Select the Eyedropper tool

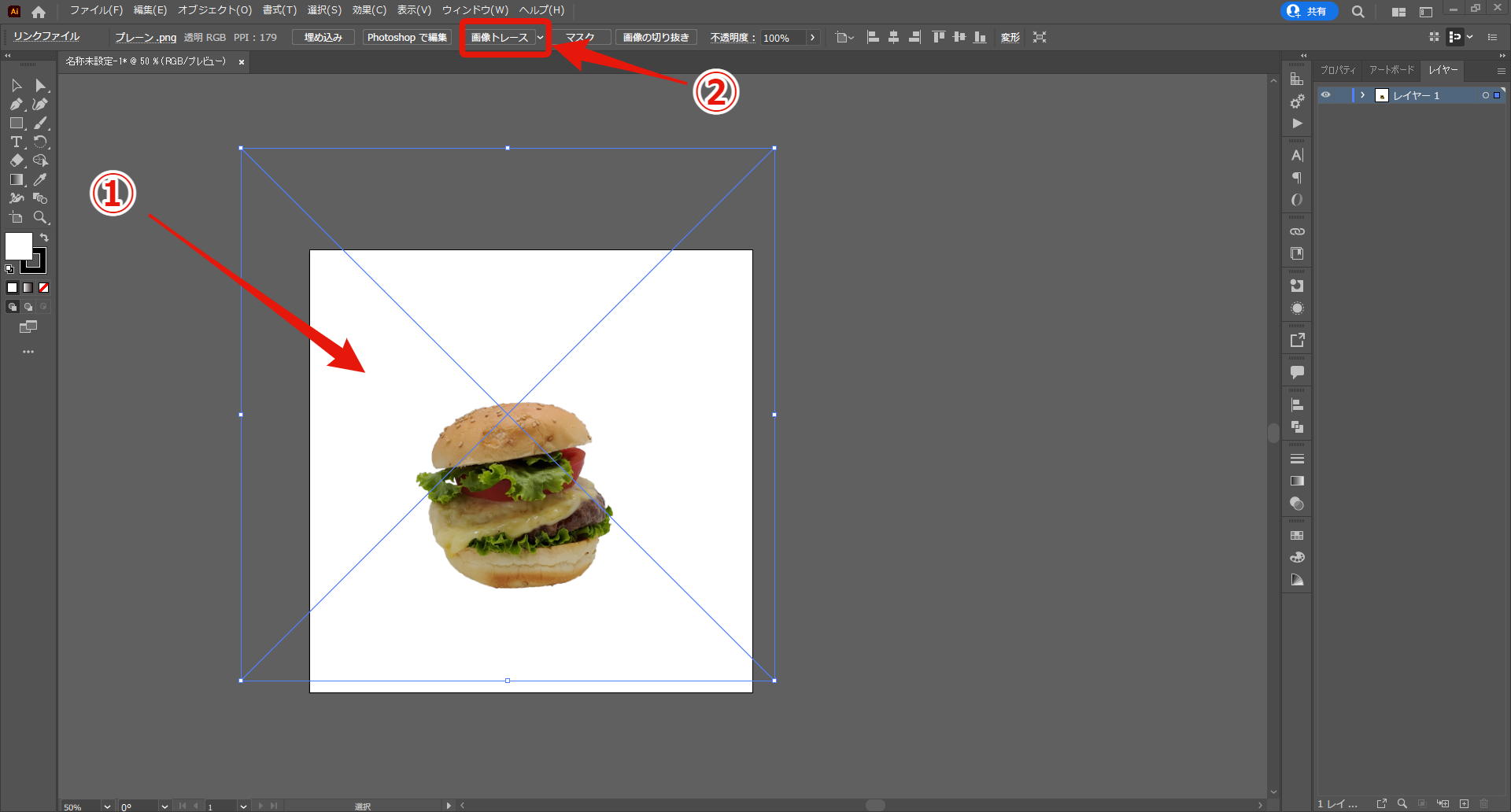click(x=40, y=179)
